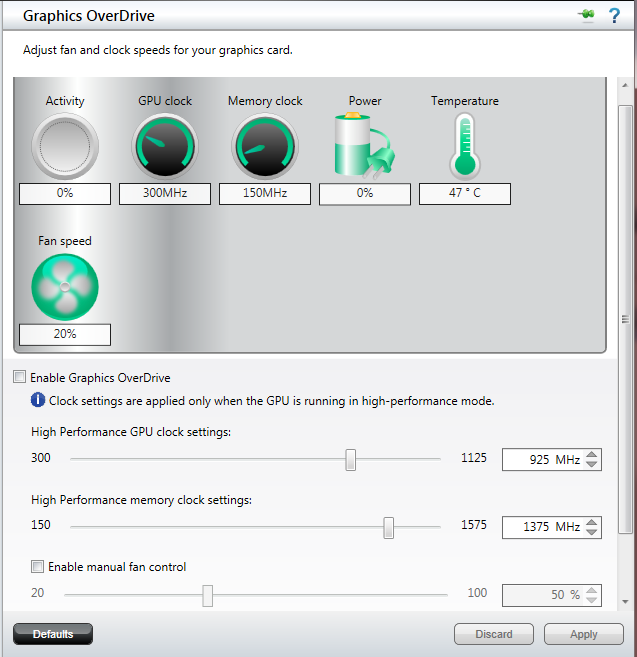Click the Defaults button
This screenshot has width=637, height=657.
click(x=53, y=634)
